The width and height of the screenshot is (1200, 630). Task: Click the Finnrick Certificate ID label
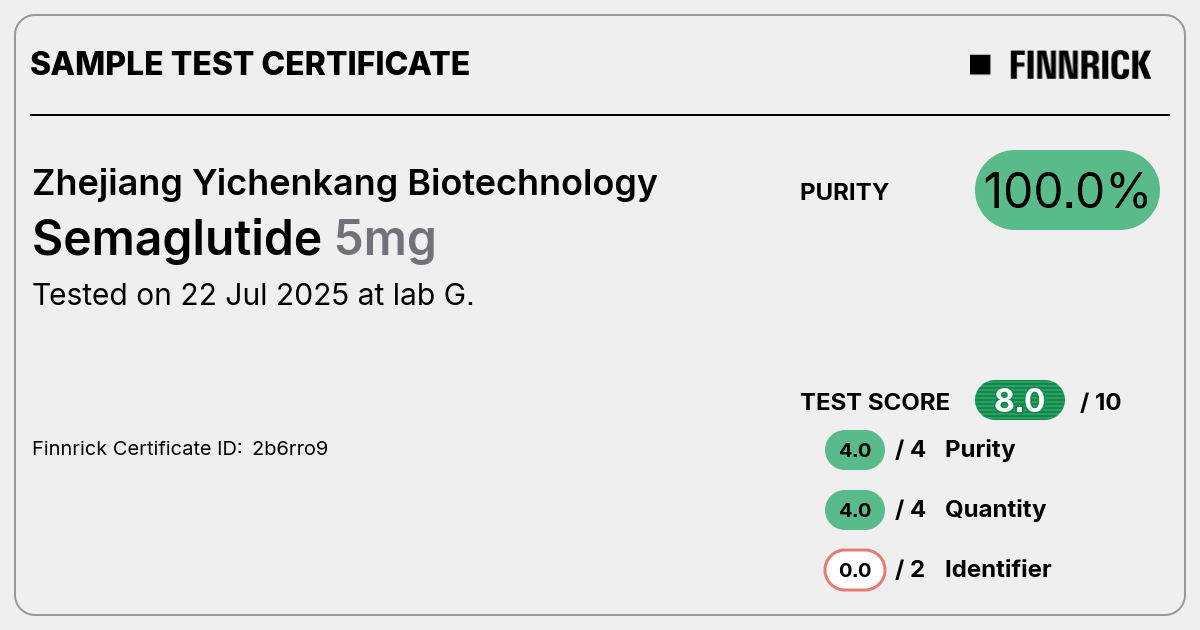(x=138, y=448)
